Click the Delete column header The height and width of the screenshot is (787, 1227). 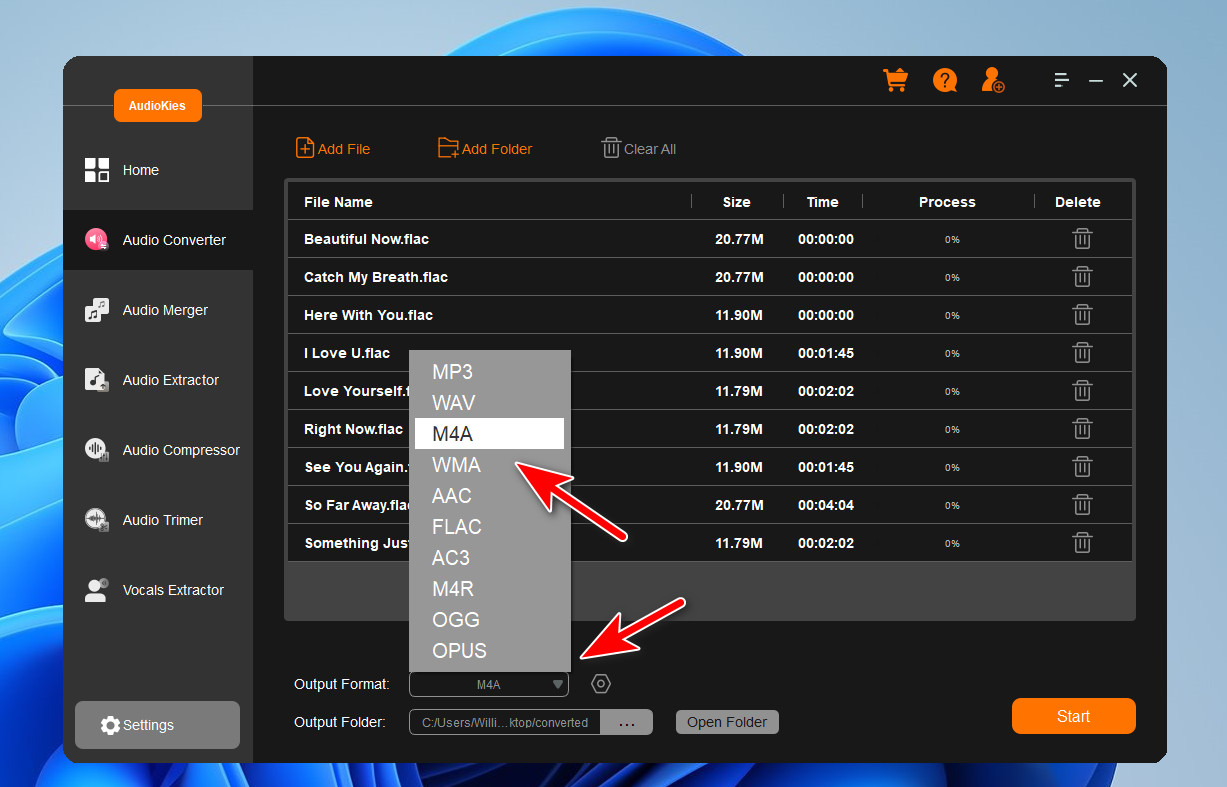coord(1078,202)
